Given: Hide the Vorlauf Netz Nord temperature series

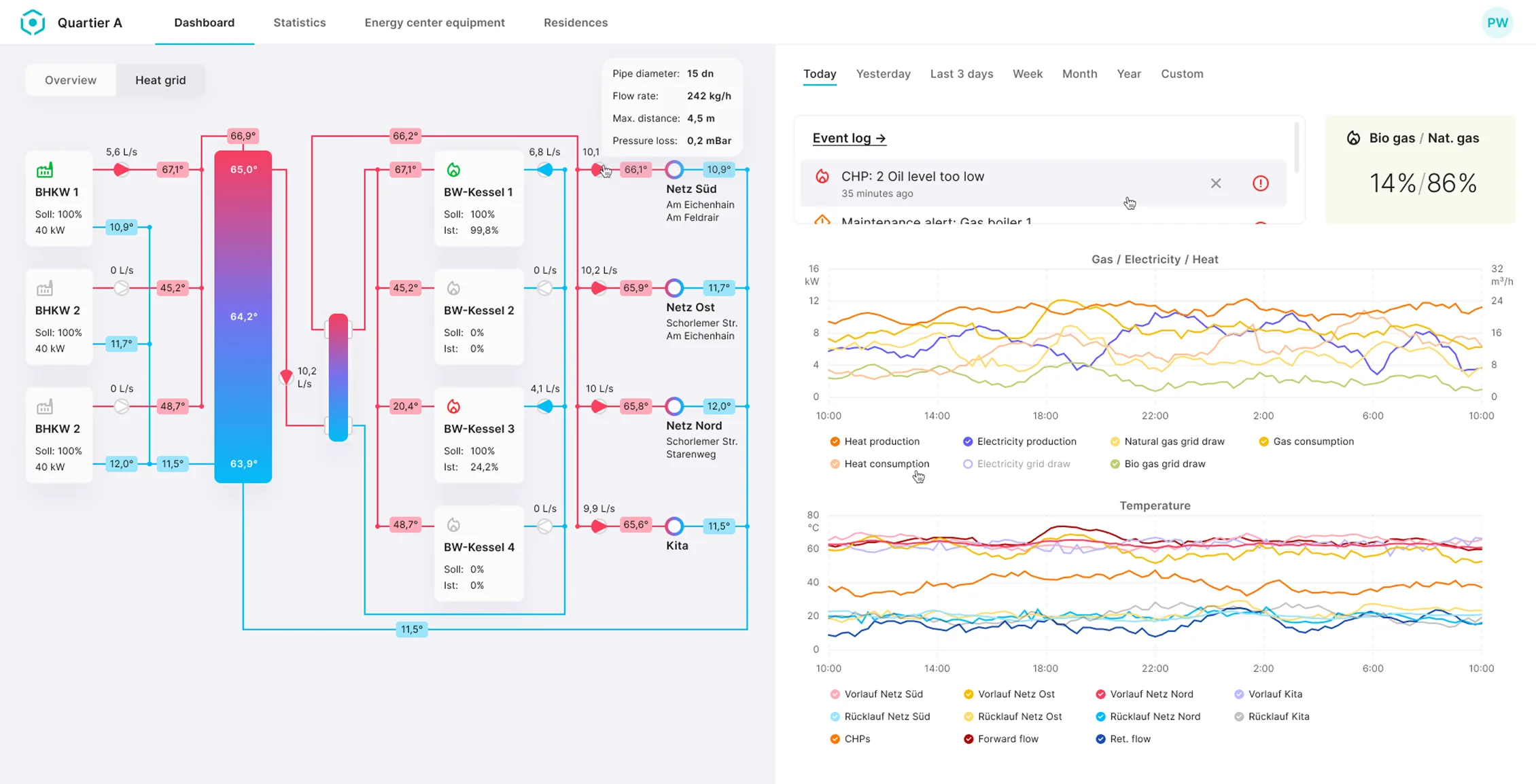Looking at the screenshot, I should click(1145, 694).
